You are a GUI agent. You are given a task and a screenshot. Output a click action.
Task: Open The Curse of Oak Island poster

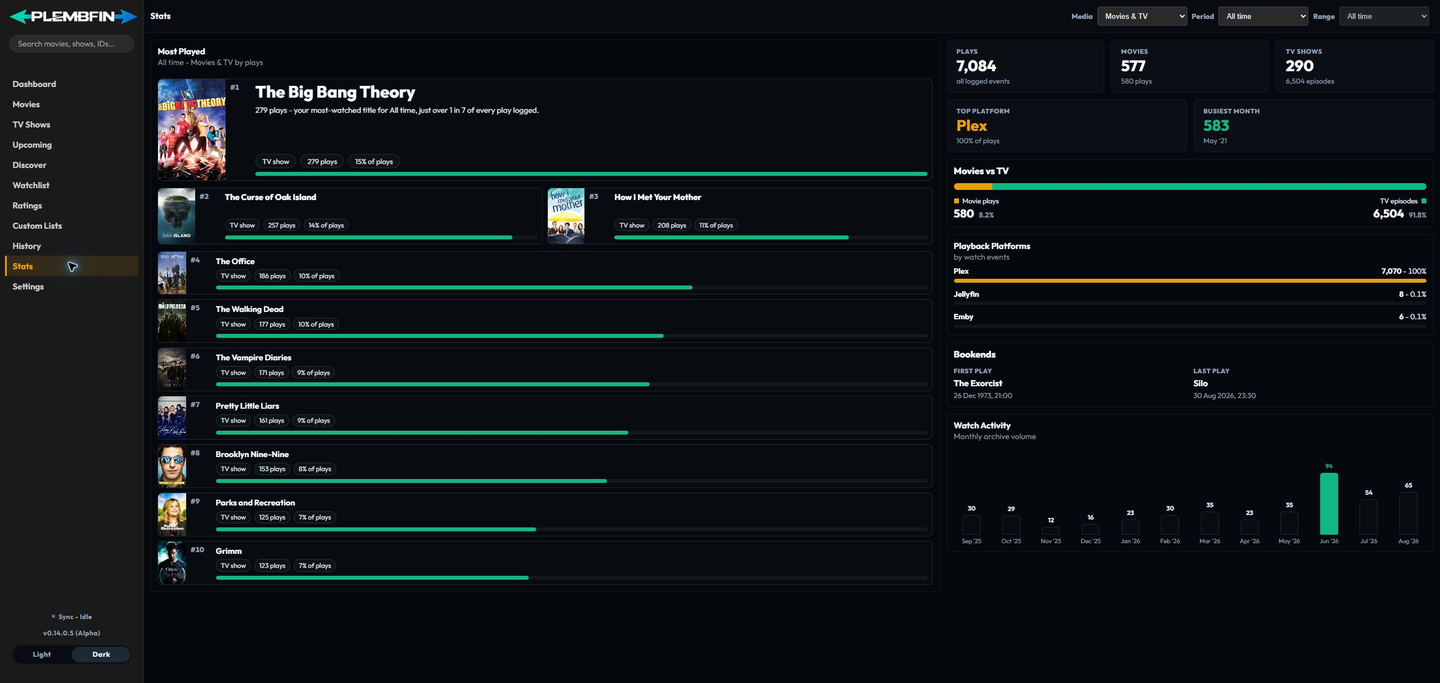(x=176, y=216)
